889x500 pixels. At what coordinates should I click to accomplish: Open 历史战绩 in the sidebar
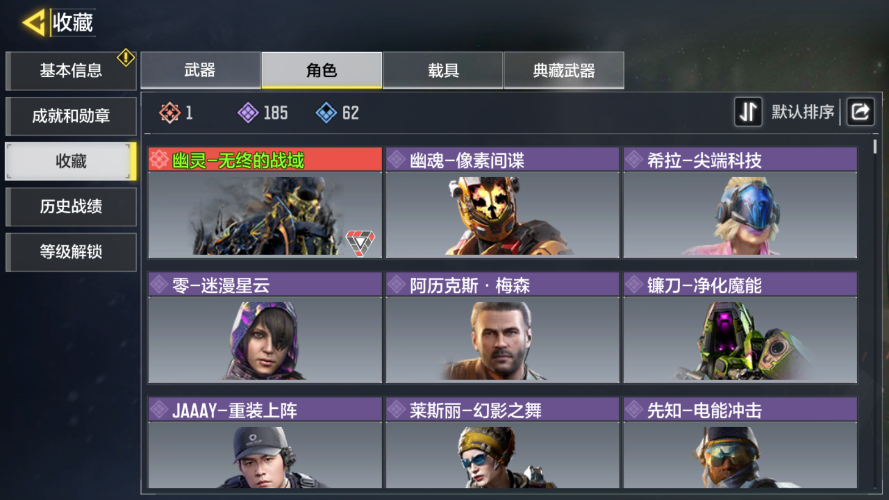tap(71, 207)
